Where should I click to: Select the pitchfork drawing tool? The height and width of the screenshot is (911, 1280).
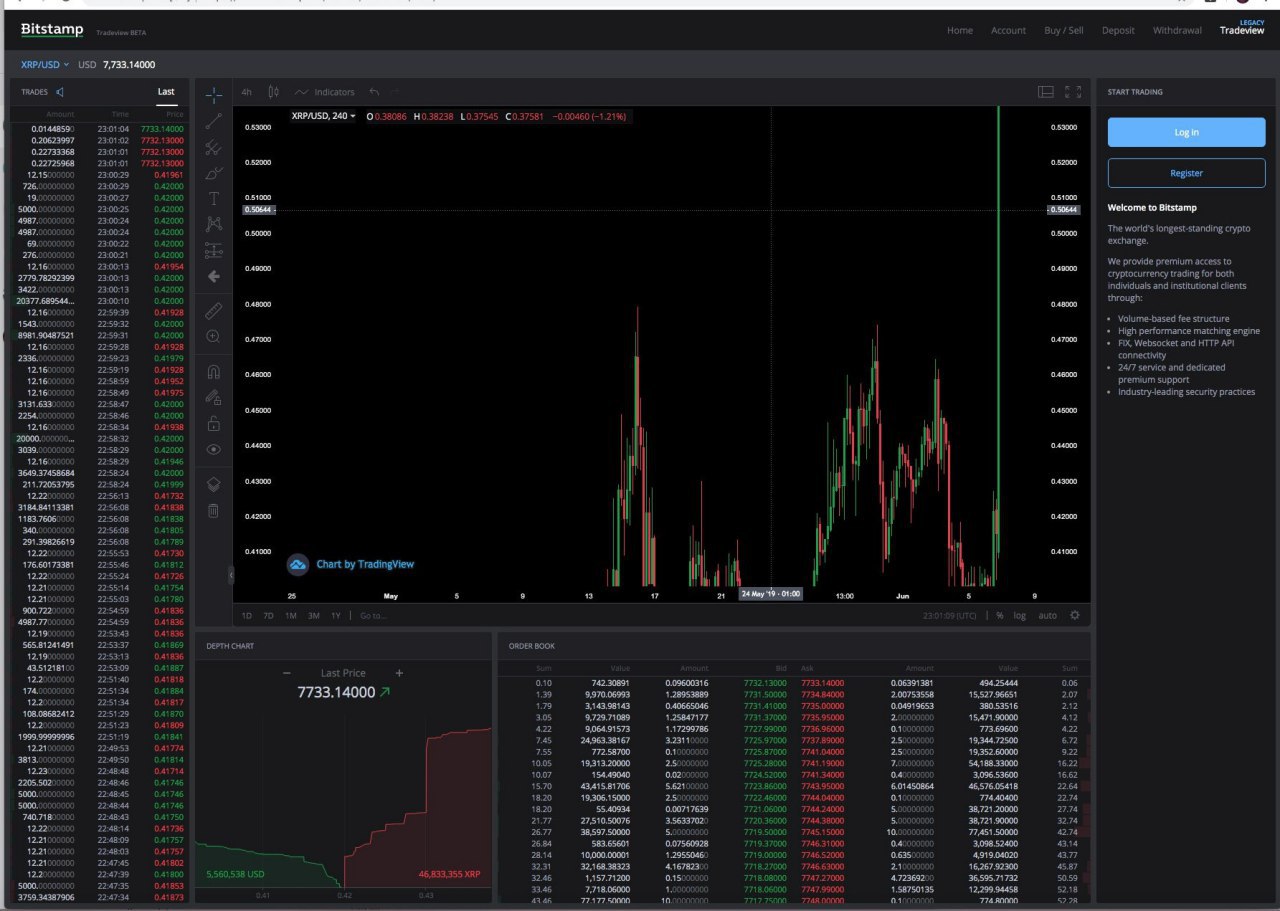click(213, 147)
